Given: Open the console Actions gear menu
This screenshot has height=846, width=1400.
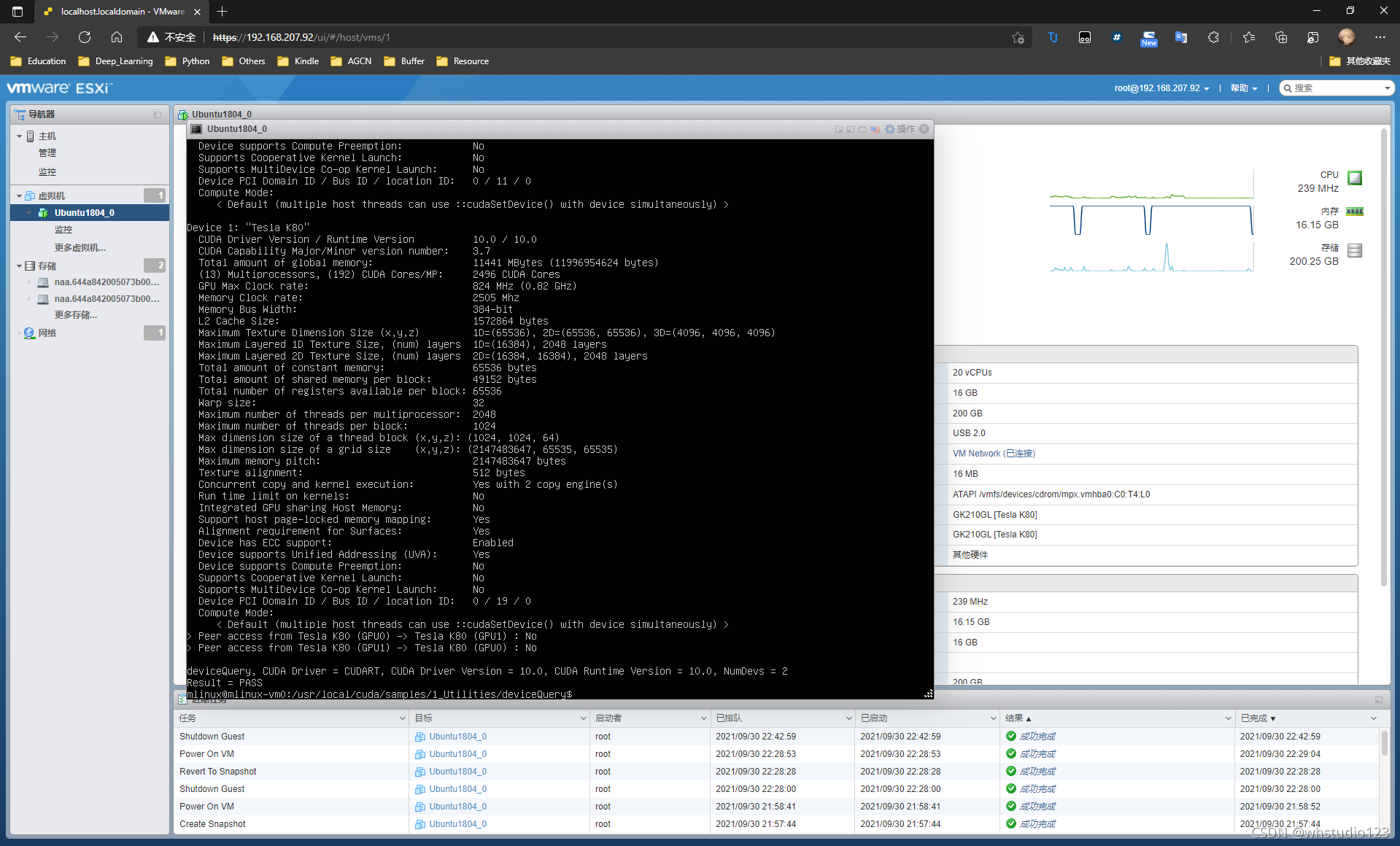Looking at the screenshot, I should pos(900,129).
